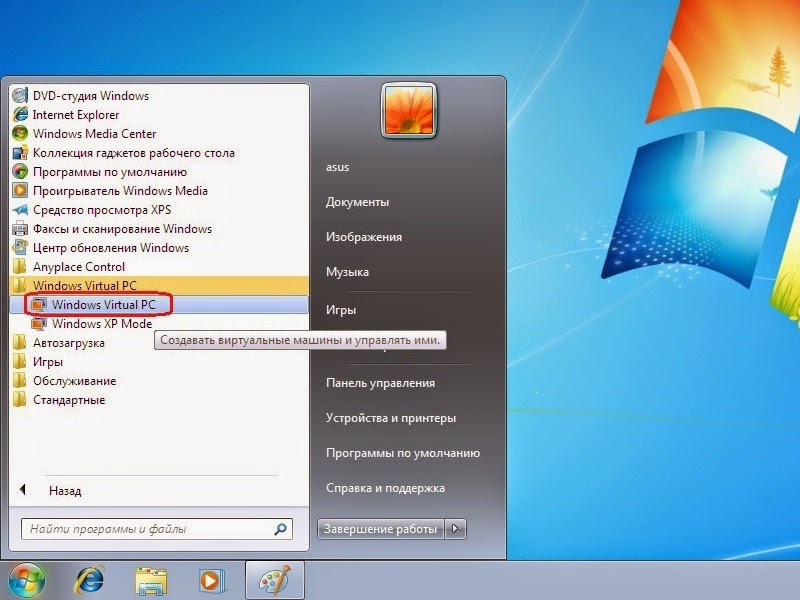Go back via the Назад link
Image resolution: width=800 pixels, height=600 pixels.
(x=65, y=491)
